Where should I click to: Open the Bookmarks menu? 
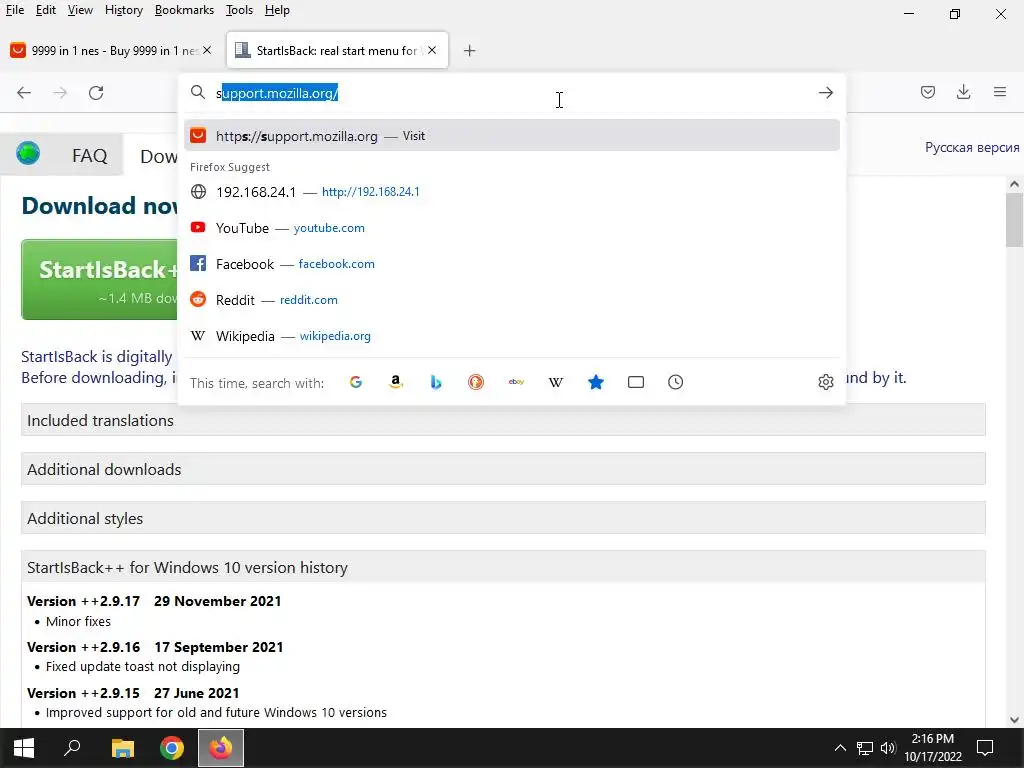point(184,10)
